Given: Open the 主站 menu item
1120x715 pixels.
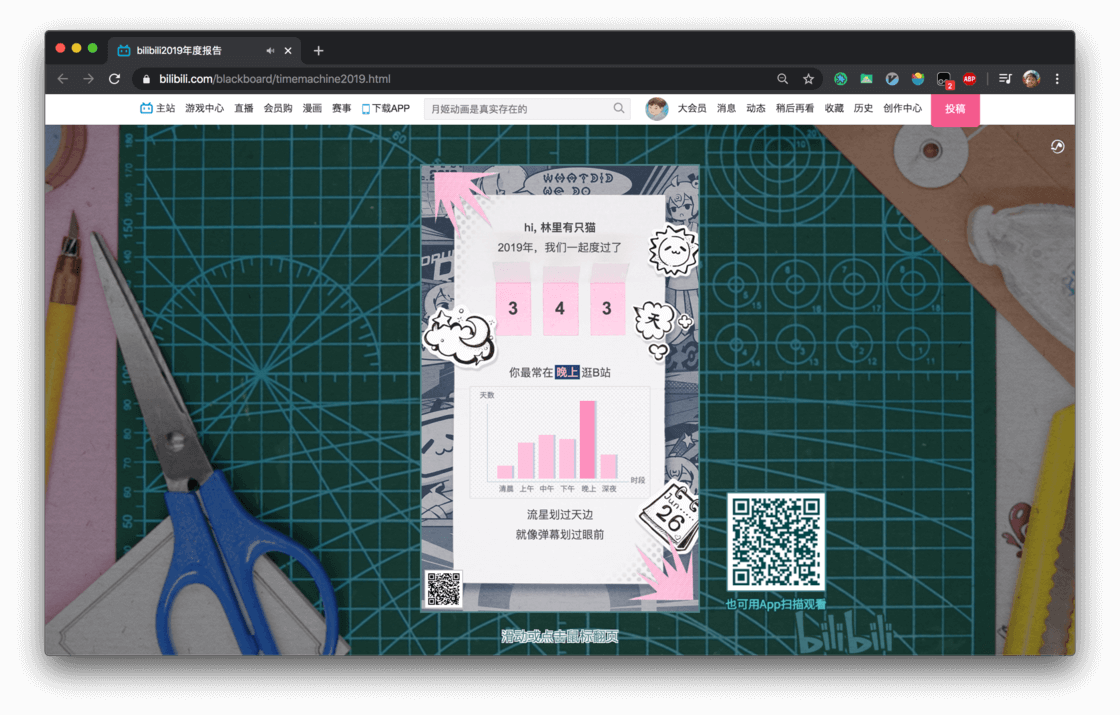Looking at the screenshot, I should coord(158,109).
